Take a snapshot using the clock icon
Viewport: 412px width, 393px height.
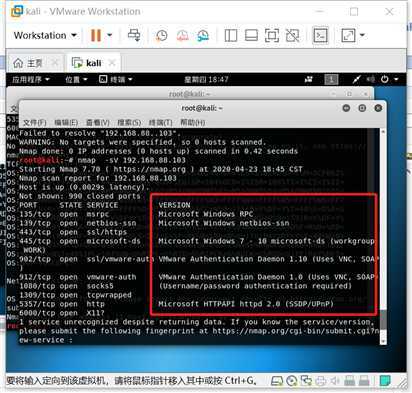tap(162, 35)
